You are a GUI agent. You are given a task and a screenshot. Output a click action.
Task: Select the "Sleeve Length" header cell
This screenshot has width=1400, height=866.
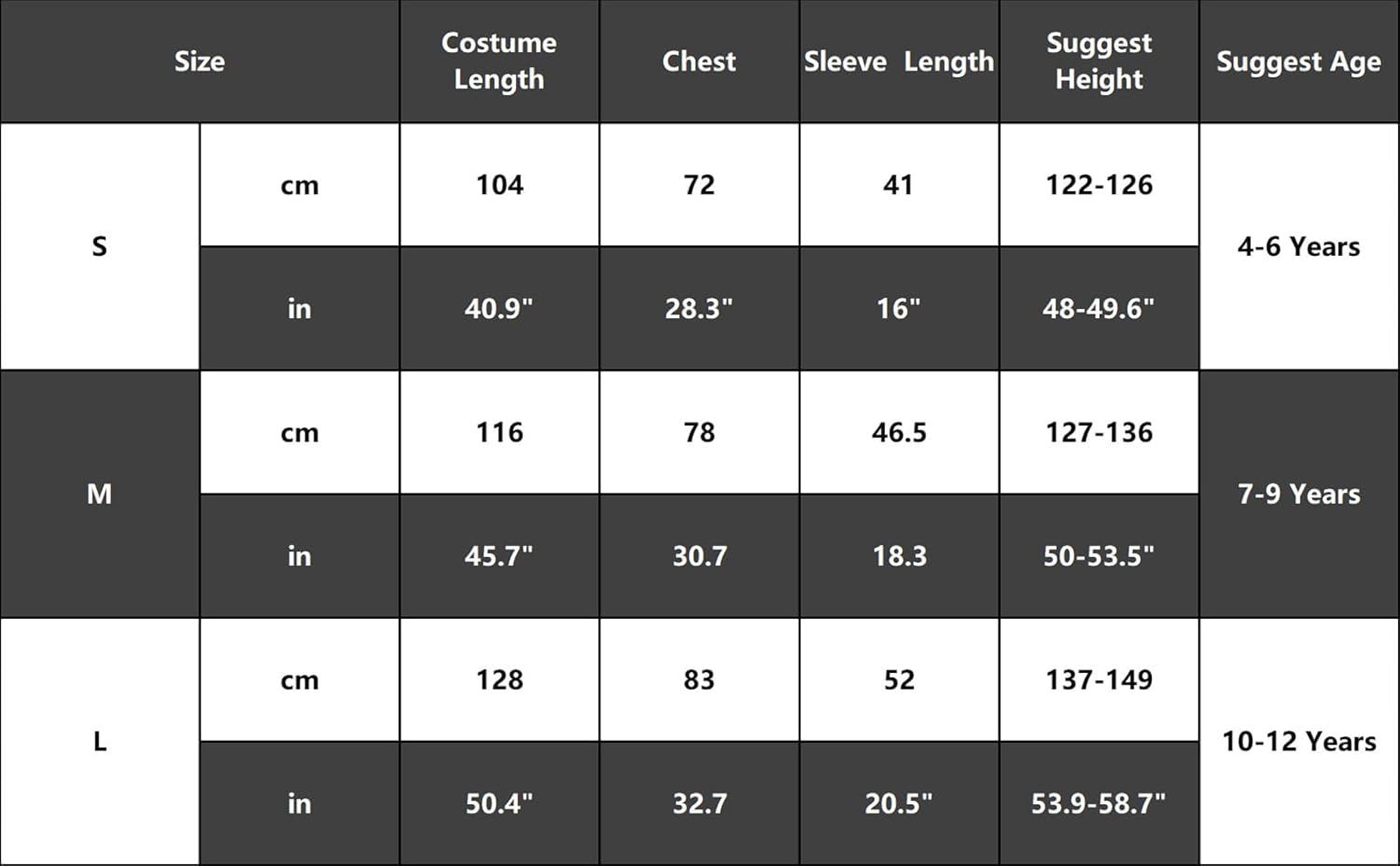click(899, 62)
